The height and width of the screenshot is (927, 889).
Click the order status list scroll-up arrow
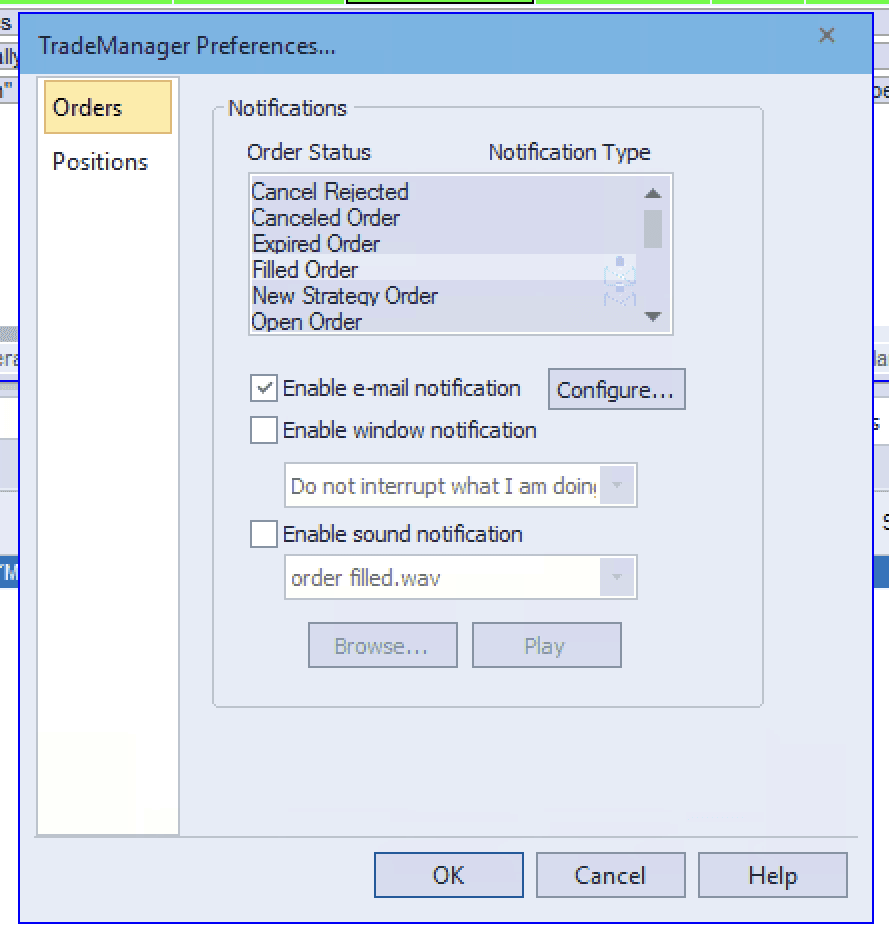pos(654,192)
